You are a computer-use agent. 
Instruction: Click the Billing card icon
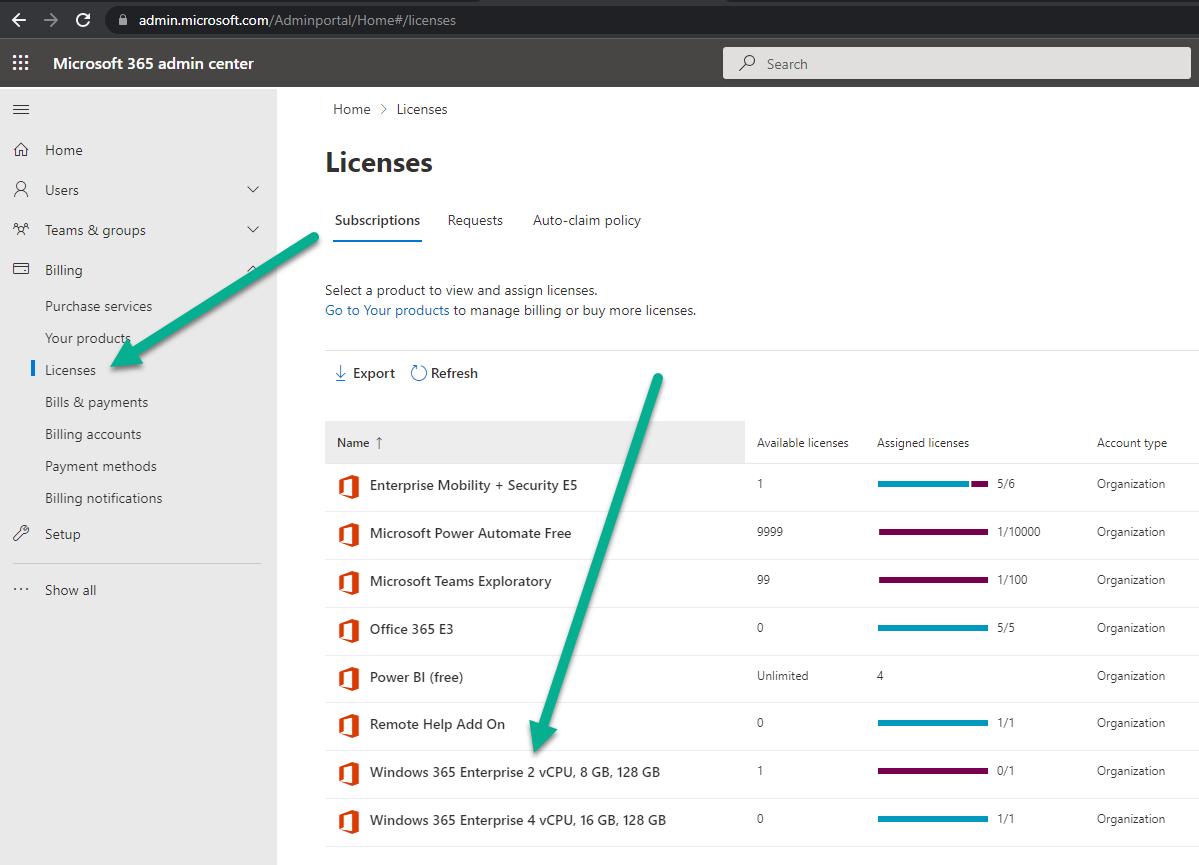coord(21,269)
